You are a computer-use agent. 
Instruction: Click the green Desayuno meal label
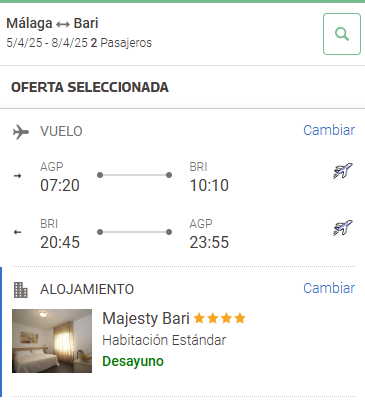pyautogui.click(x=133, y=361)
